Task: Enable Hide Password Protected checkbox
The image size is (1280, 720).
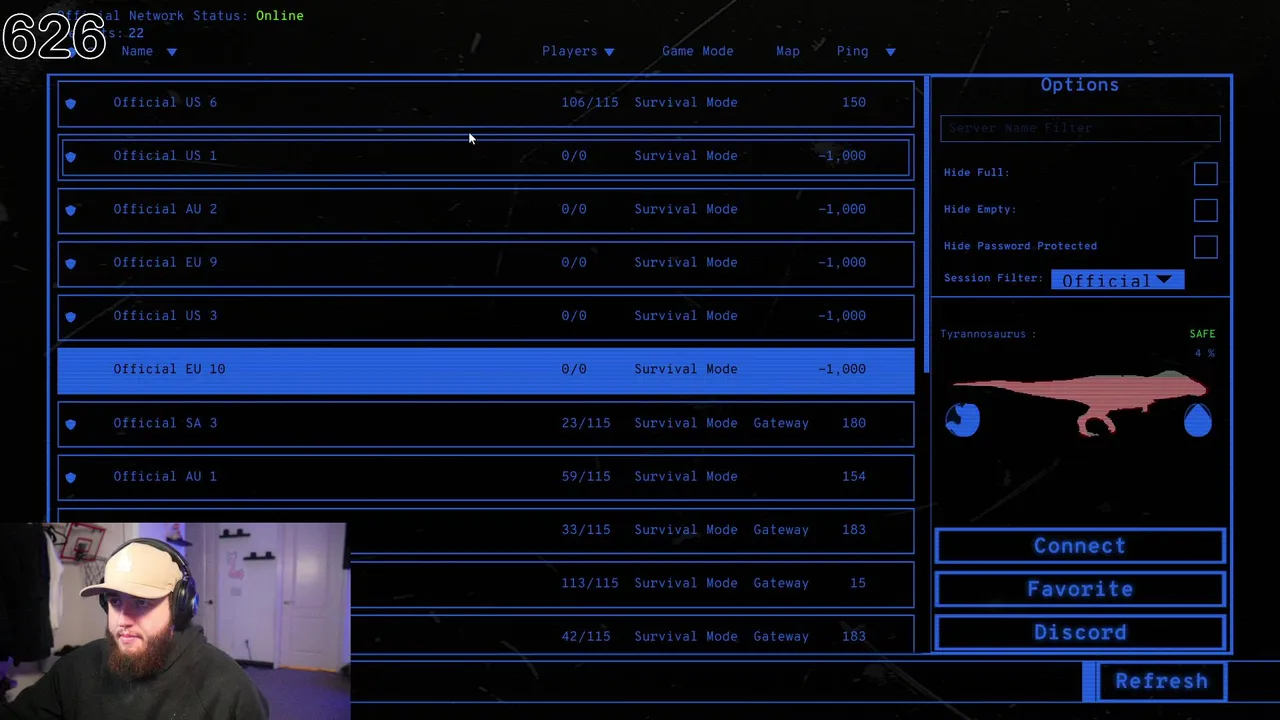Action: tap(1205, 247)
